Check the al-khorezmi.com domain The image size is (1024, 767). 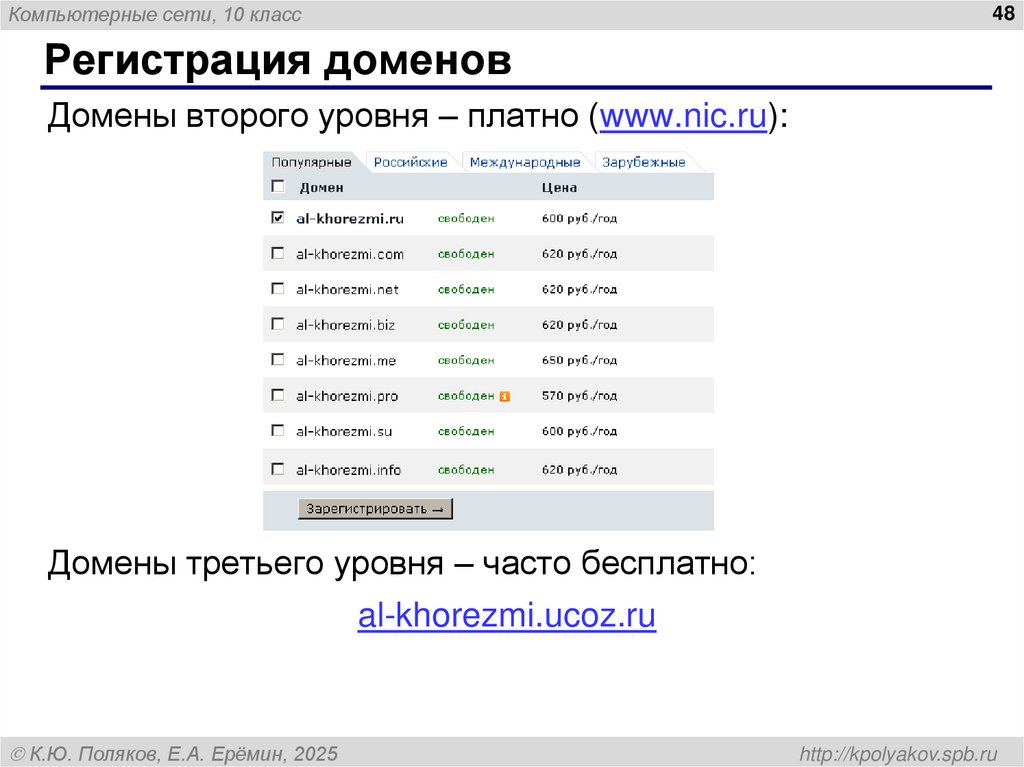point(277,253)
